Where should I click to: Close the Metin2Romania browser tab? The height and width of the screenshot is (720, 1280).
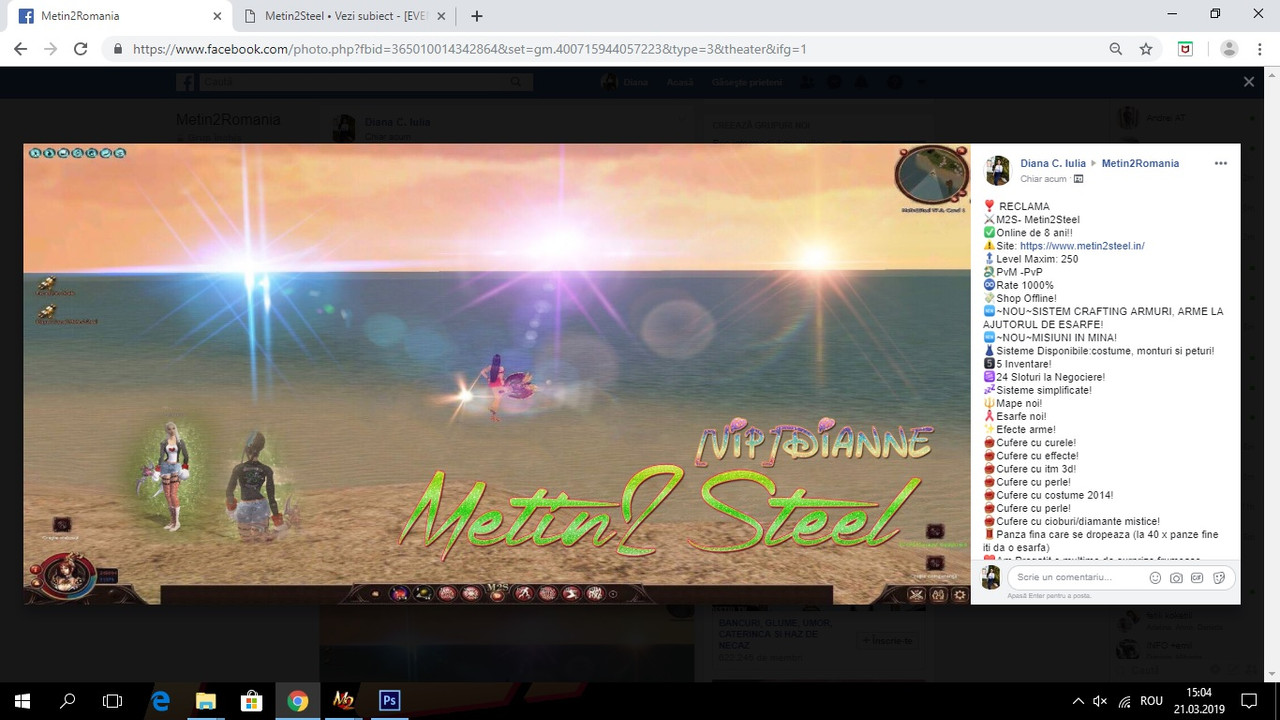(217, 16)
